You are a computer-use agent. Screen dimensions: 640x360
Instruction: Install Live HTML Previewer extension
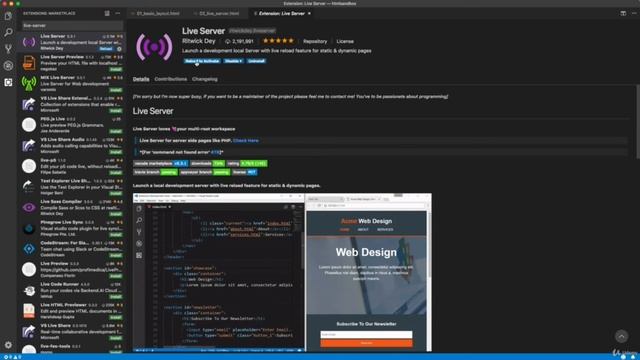coord(116,317)
